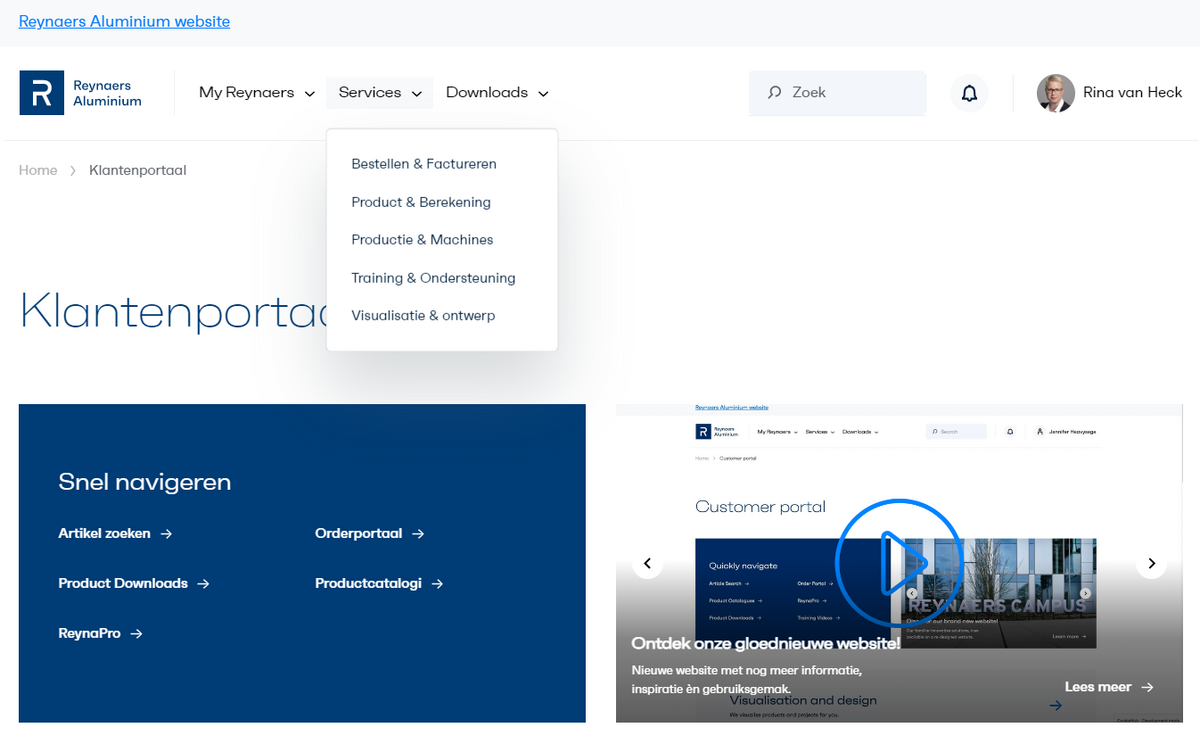Collapse the Services dropdown menu
This screenshot has width=1200, height=744.
click(x=380, y=93)
